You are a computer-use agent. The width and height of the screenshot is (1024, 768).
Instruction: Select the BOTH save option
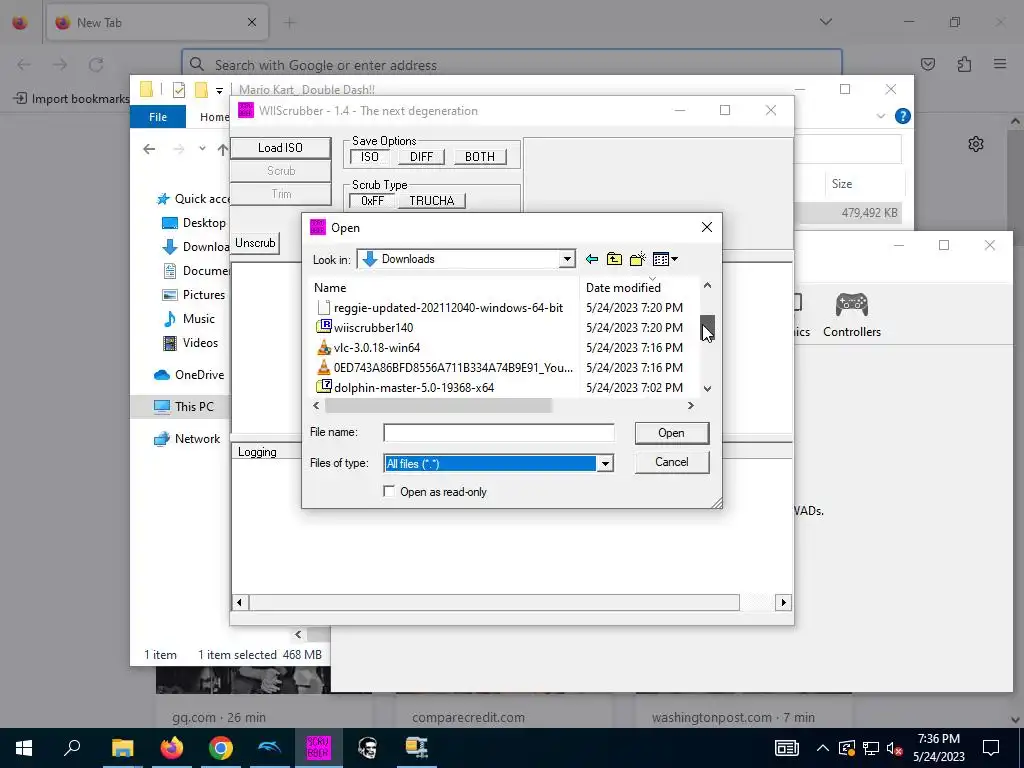point(479,157)
